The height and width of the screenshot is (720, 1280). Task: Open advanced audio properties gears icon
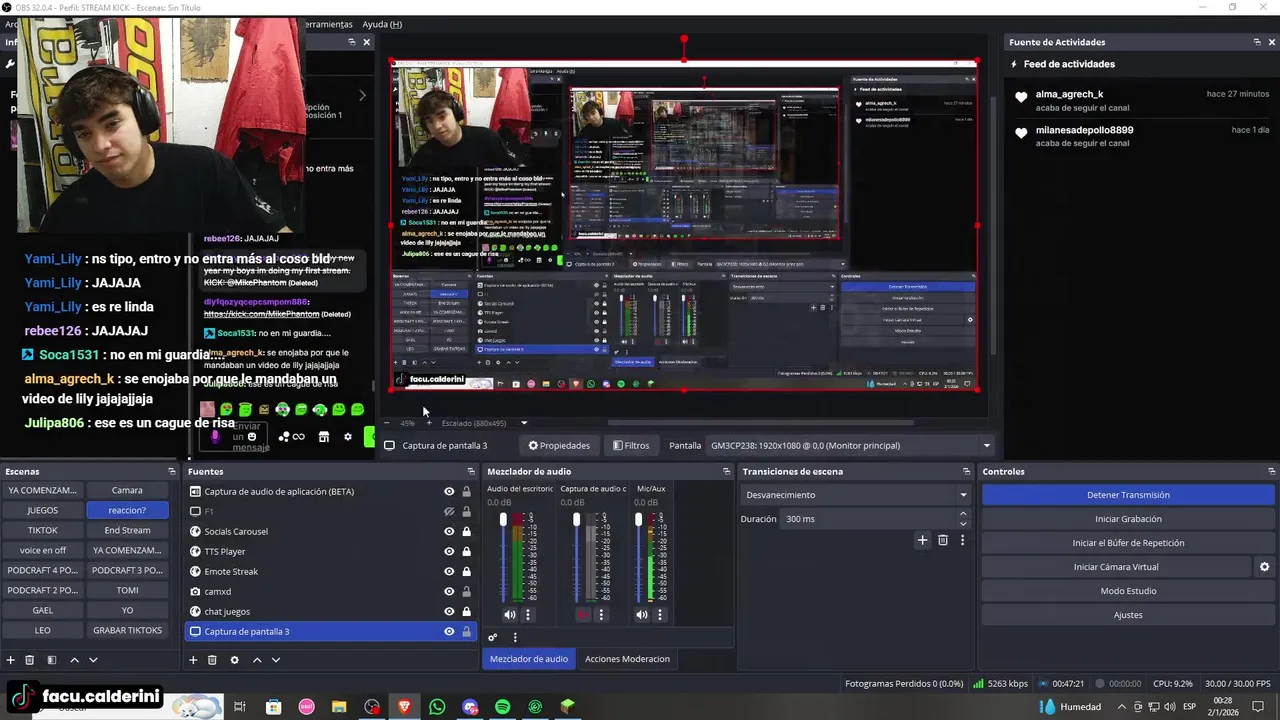tap(492, 637)
